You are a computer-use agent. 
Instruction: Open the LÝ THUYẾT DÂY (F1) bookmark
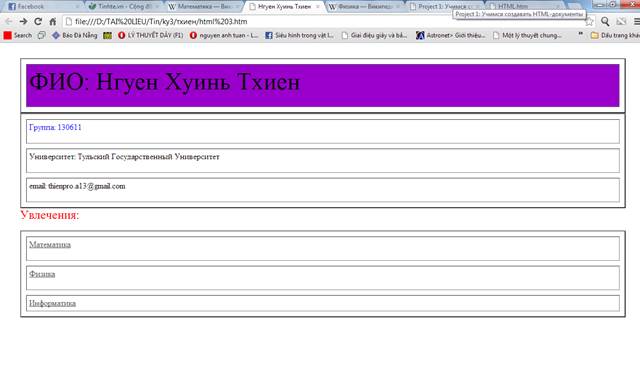tap(151, 35)
